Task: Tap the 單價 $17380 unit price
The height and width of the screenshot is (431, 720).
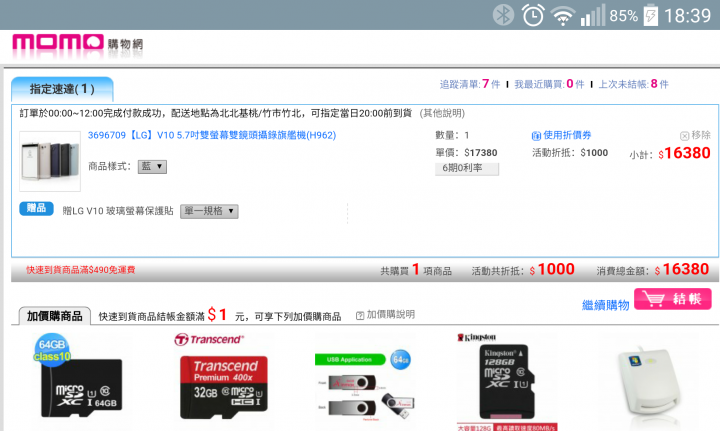Action: pos(466,153)
